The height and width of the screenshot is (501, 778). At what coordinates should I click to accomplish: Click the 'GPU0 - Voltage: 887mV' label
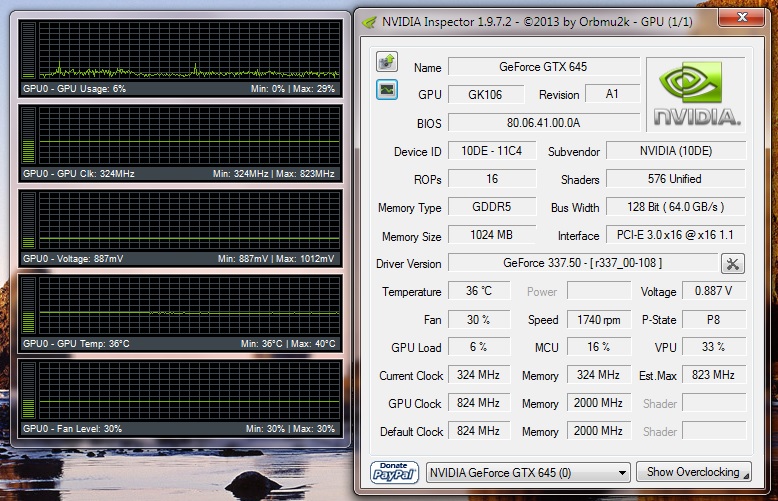click(73, 258)
